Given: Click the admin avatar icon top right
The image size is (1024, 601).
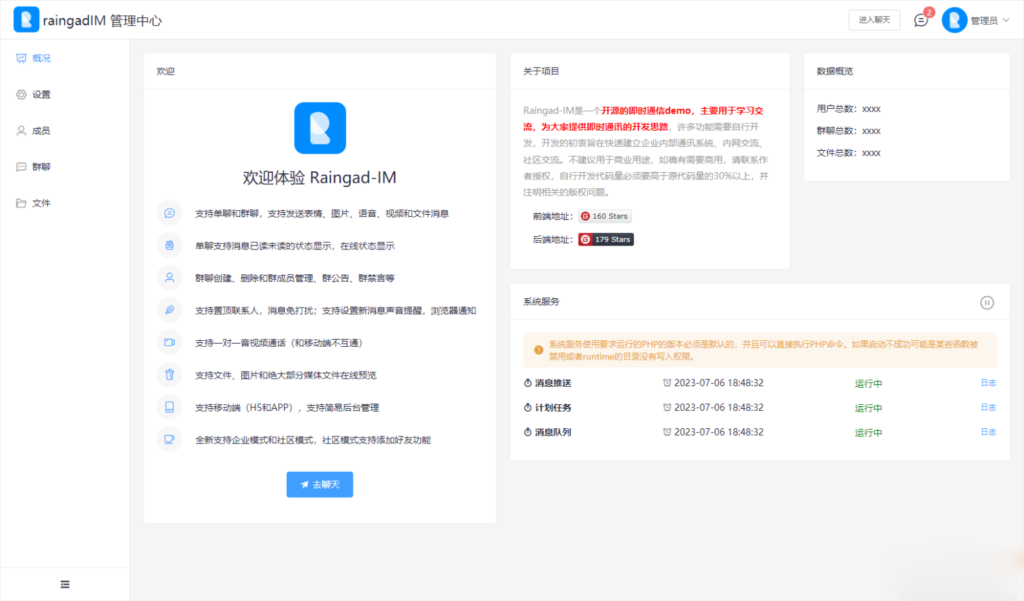Looking at the screenshot, I should (x=953, y=18).
